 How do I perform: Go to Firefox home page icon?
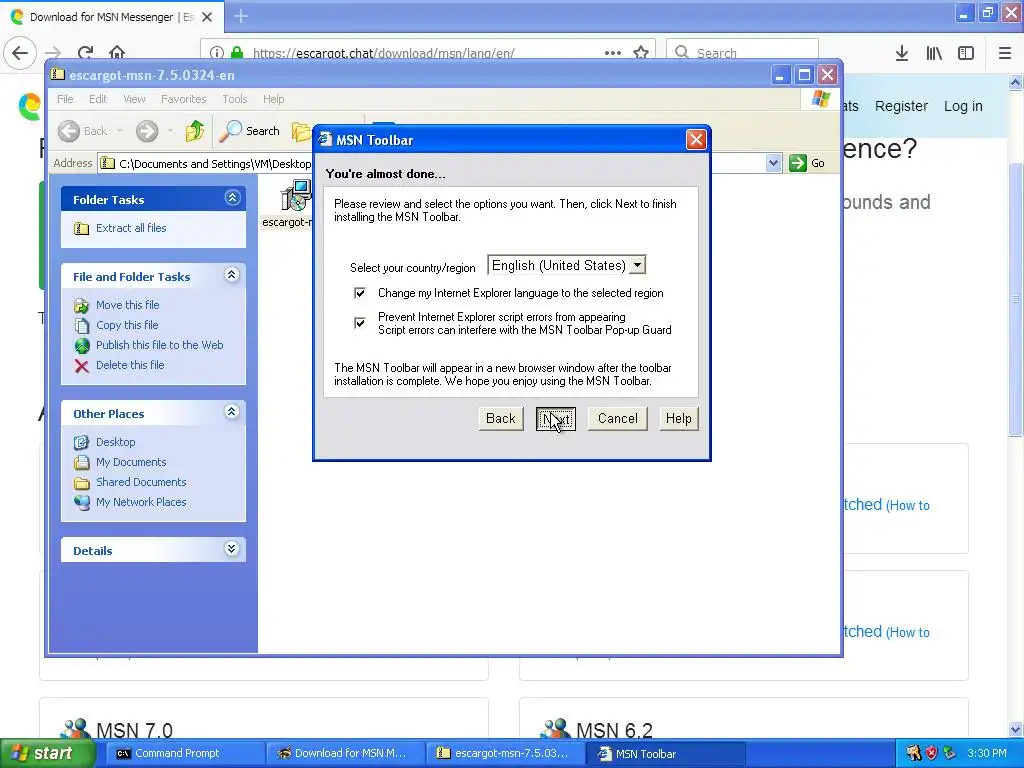point(117,53)
